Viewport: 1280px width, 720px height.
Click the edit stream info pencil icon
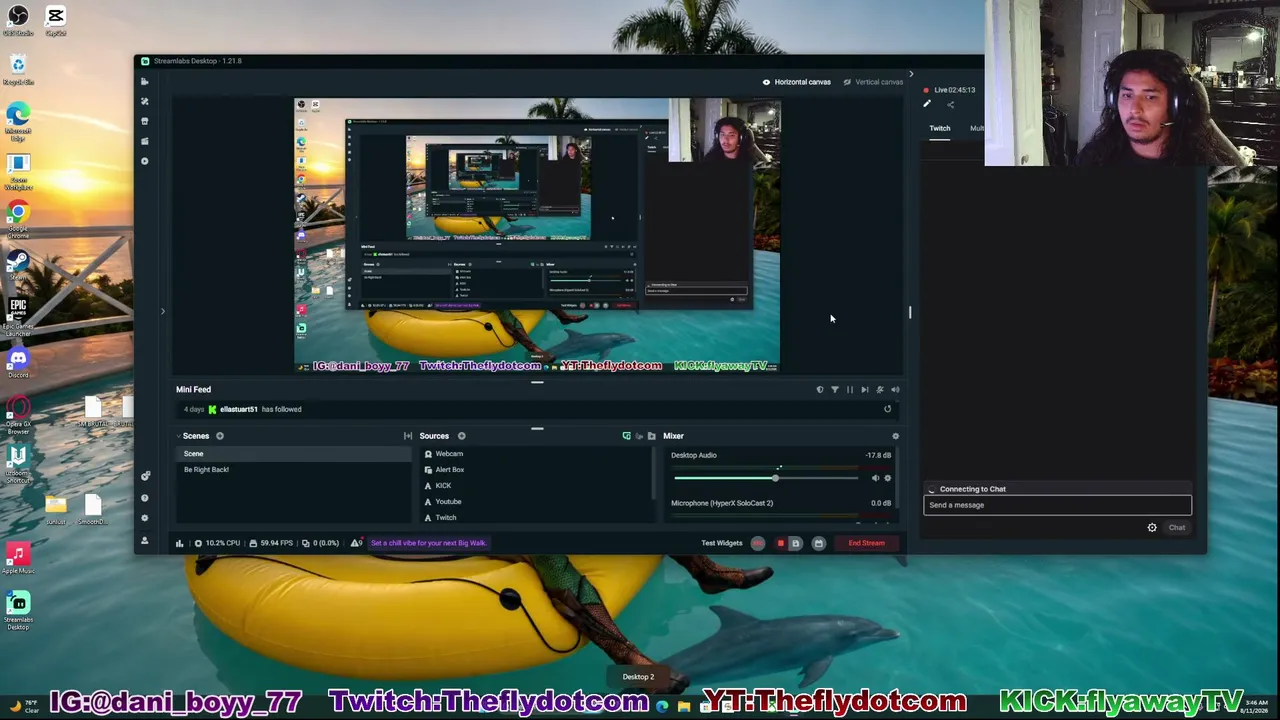pos(927,104)
